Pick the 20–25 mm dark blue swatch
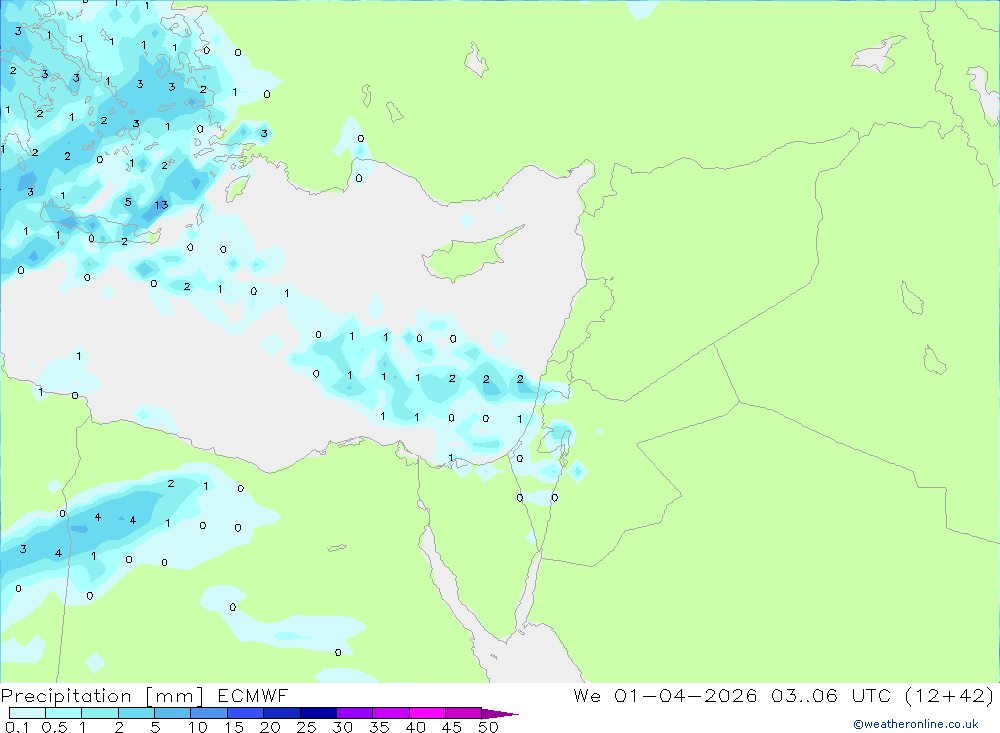The width and height of the screenshot is (1000, 733). pos(282,713)
